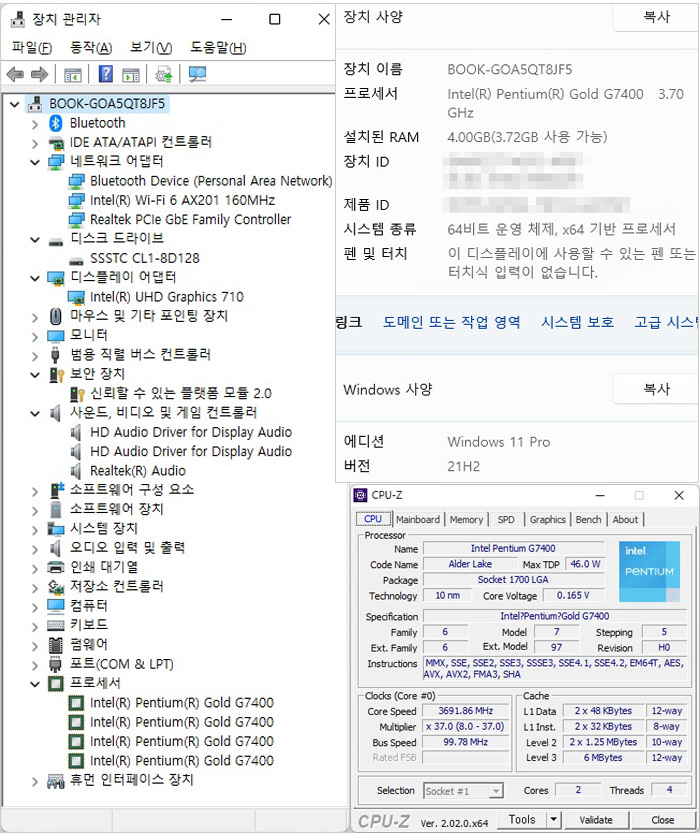
Task: Click the Bluetooth category icon
Action: coord(56,123)
